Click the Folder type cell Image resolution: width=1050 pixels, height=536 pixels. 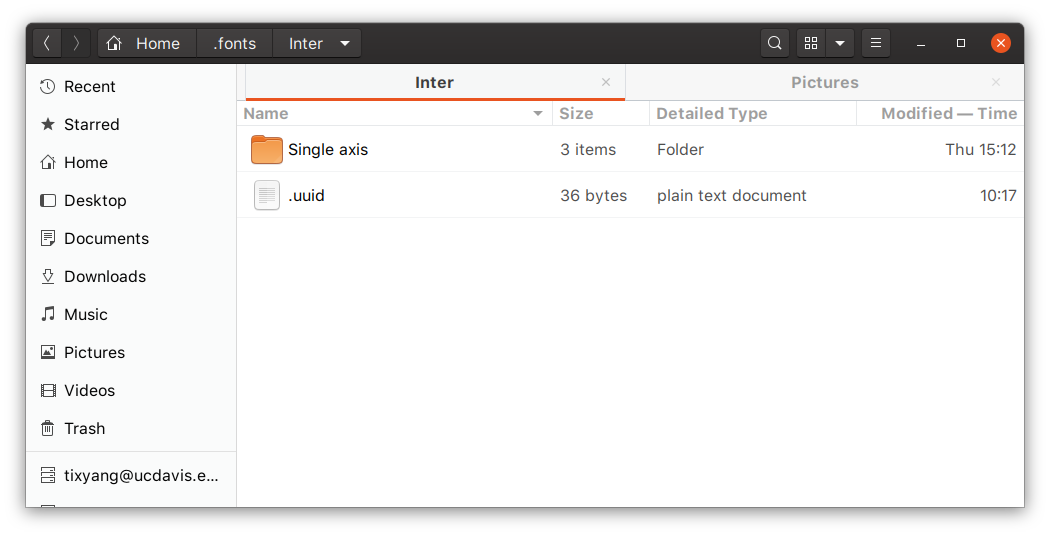pyautogui.click(x=680, y=149)
